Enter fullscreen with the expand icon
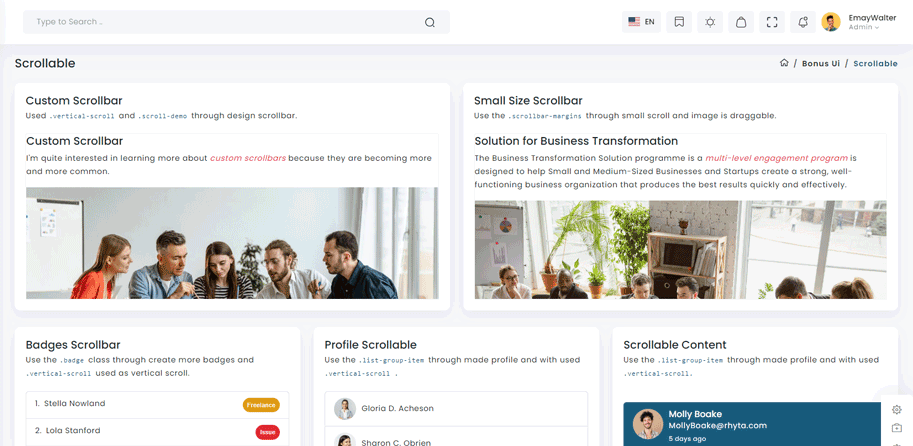 coord(772,22)
